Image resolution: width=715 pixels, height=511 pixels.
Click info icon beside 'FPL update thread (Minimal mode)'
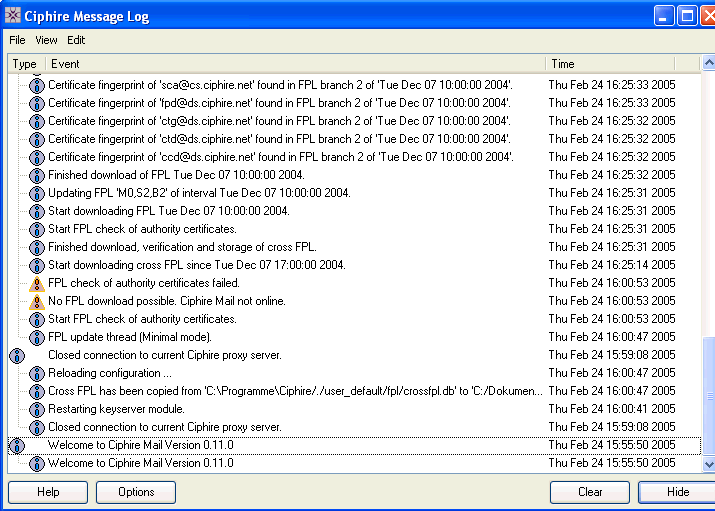[36, 337]
